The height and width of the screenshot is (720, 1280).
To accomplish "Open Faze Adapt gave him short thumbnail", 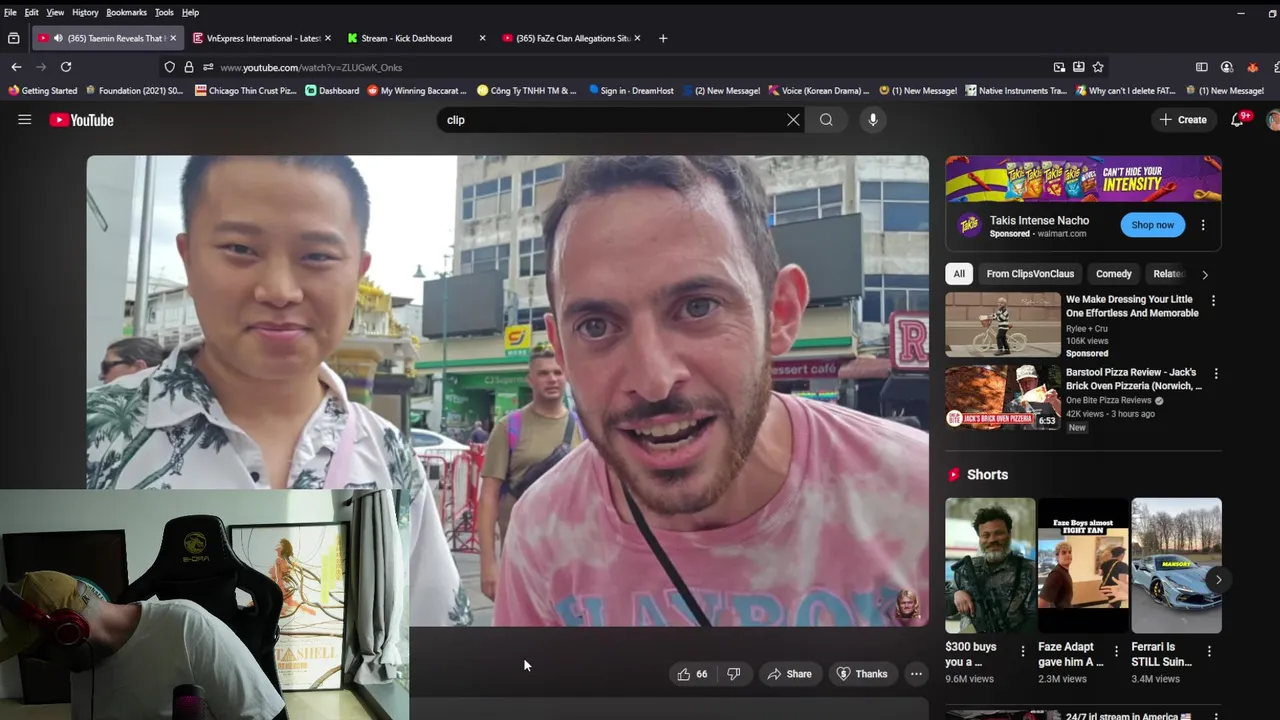I will 1083,565.
